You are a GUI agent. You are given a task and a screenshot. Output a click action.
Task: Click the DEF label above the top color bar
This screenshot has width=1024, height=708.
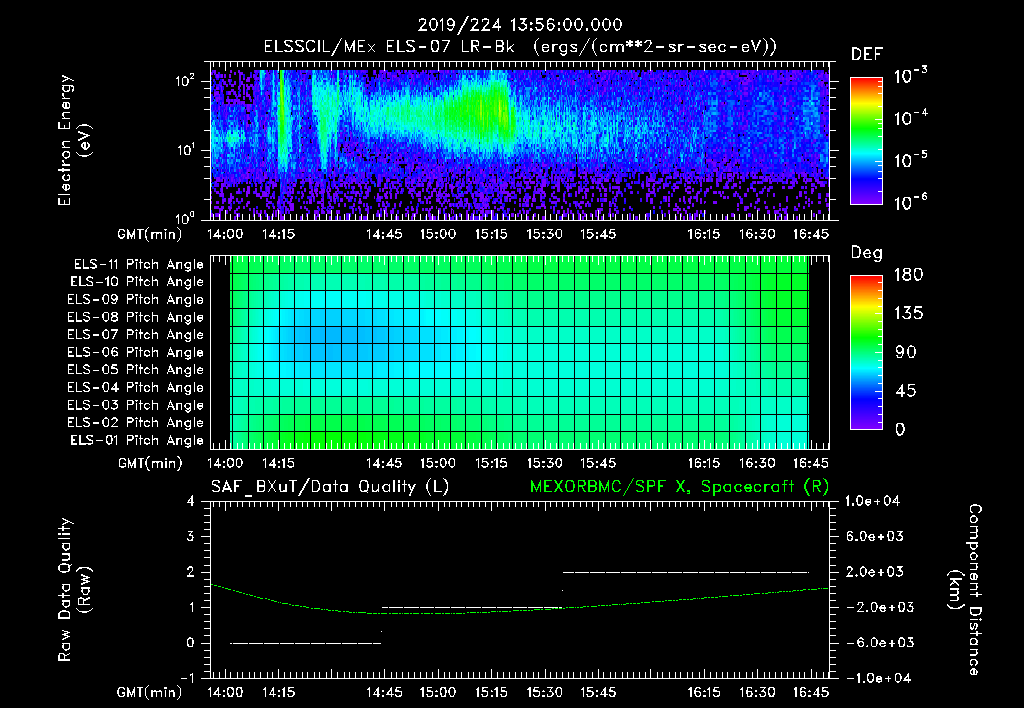coord(867,54)
